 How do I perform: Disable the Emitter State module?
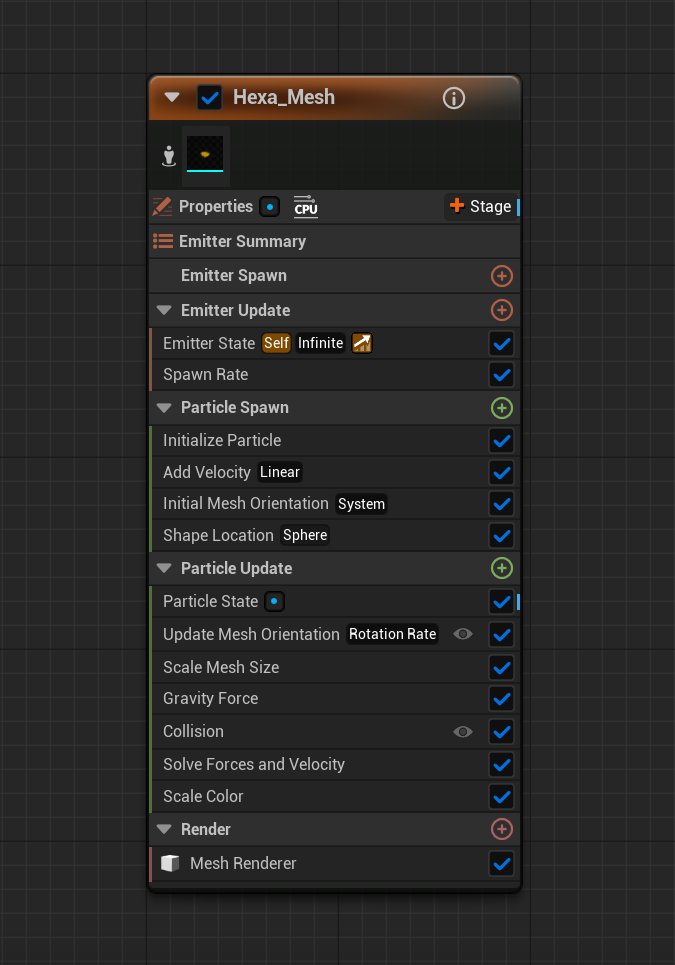pos(501,343)
